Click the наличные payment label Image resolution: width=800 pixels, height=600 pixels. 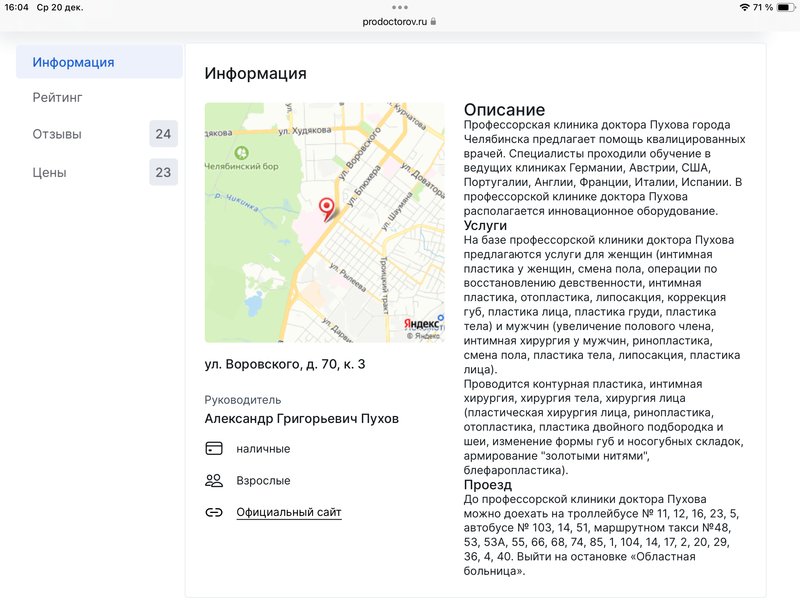[263, 448]
